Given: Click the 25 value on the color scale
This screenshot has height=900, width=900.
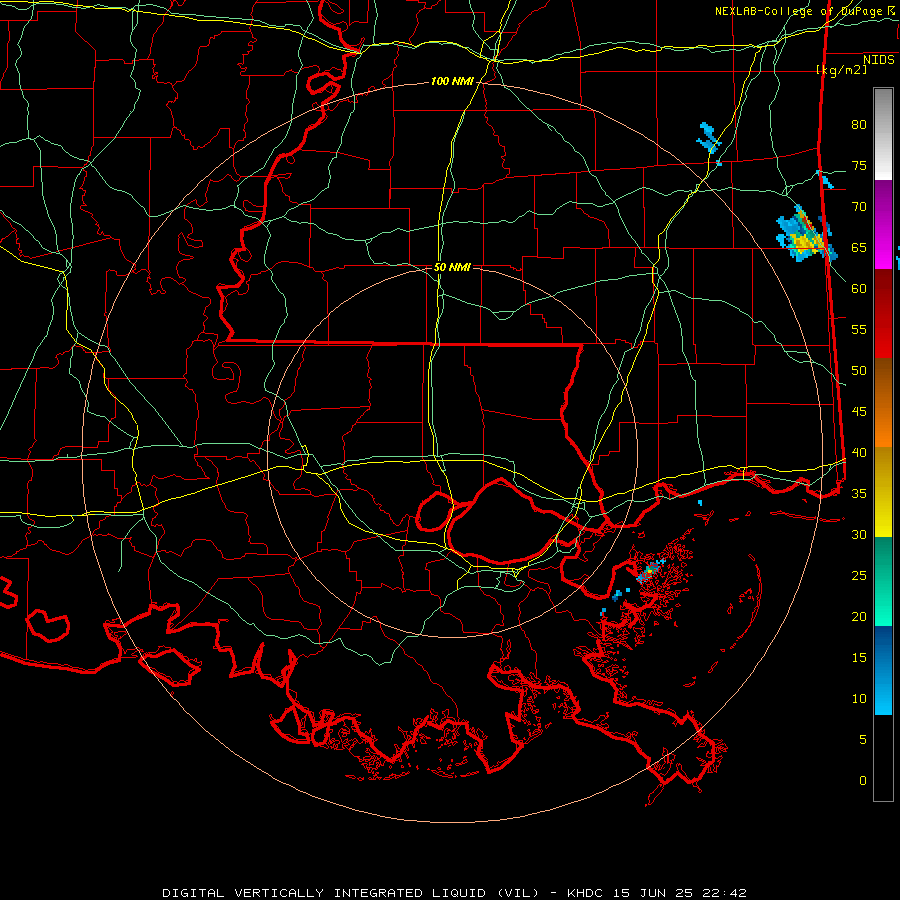Looking at the screenshot, I should (859, 575).
